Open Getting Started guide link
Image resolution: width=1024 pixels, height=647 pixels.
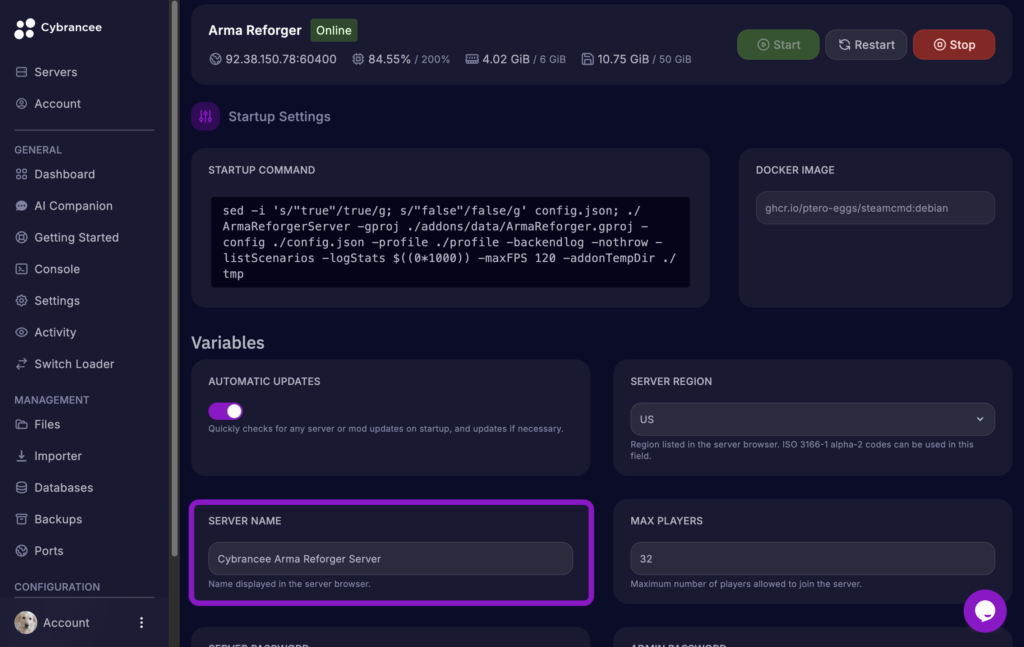tap(76, 238)
